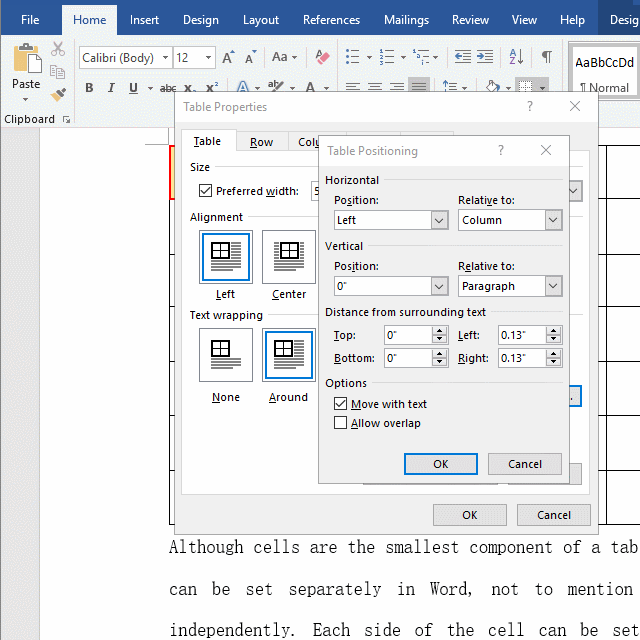Expand underline style arrow
Viewport: 640px width, 640px height.
(x=150, y=88)
